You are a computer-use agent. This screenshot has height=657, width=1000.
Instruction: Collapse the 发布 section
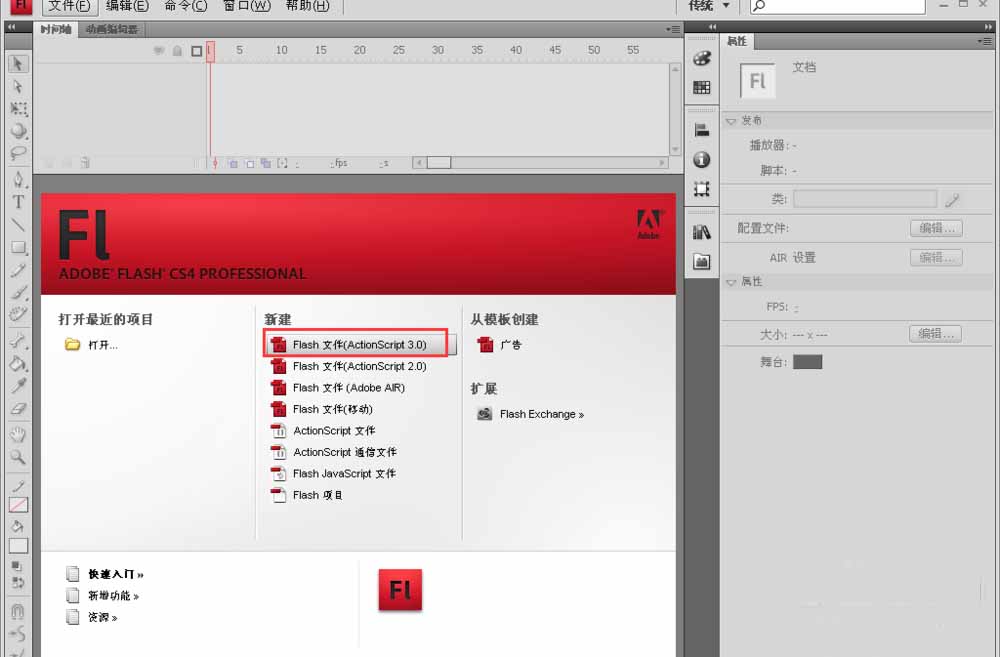[x=731, y=121]
